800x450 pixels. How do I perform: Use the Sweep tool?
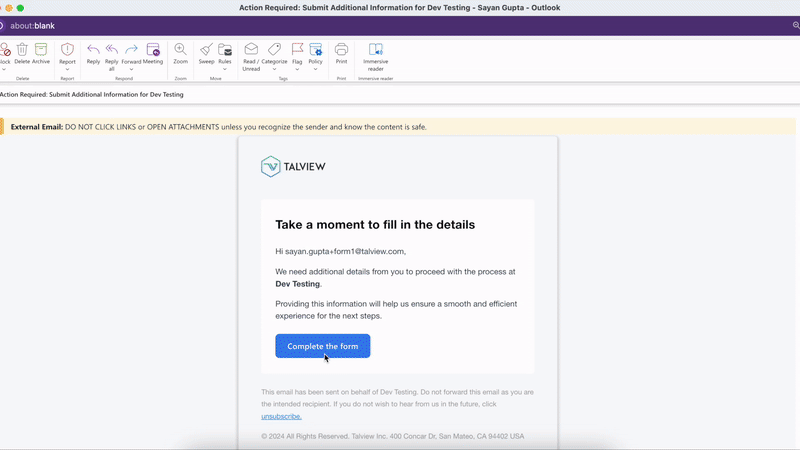206,54
